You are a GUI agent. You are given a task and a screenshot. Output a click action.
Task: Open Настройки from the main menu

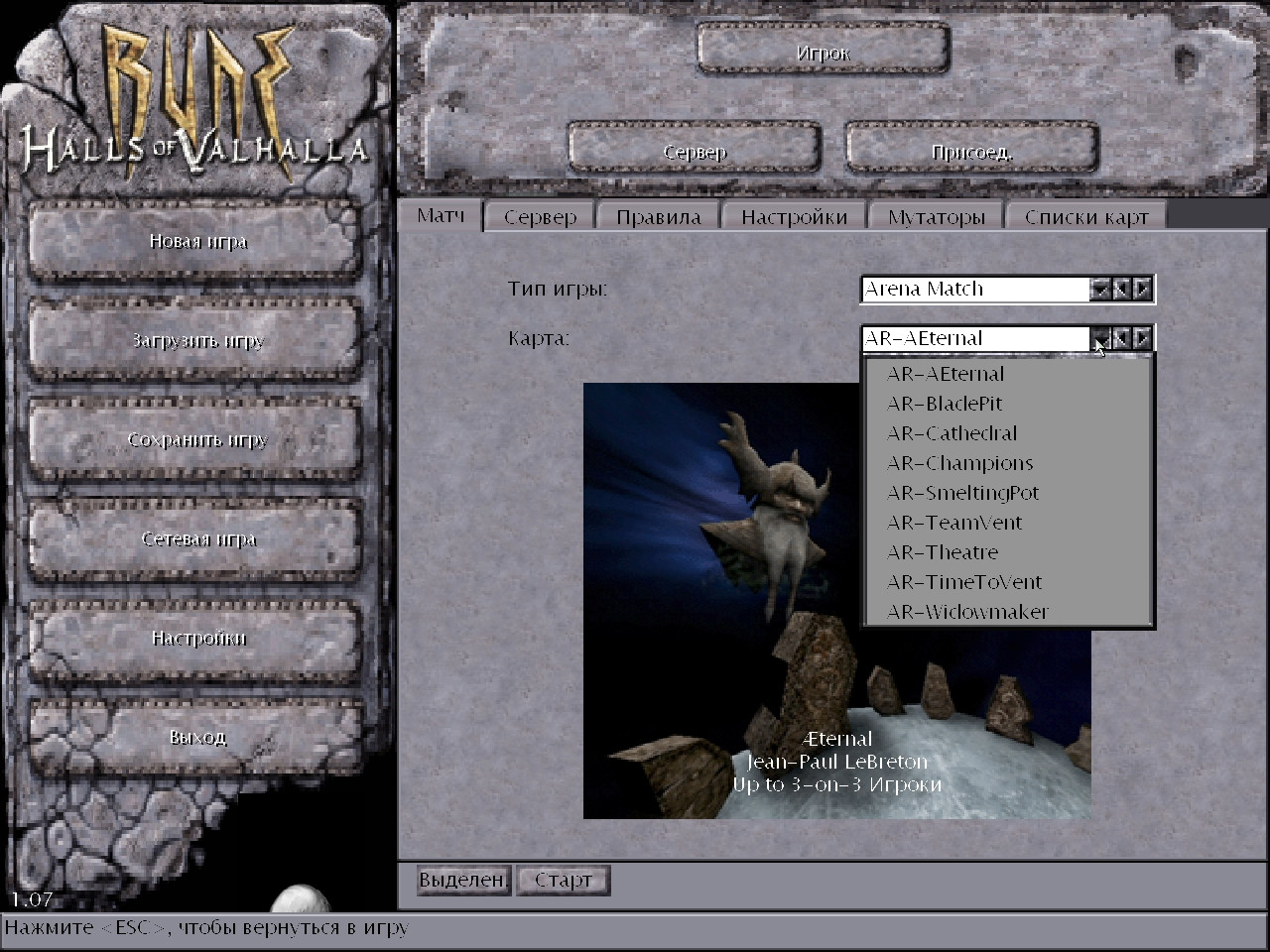click(x=196, y=638)
